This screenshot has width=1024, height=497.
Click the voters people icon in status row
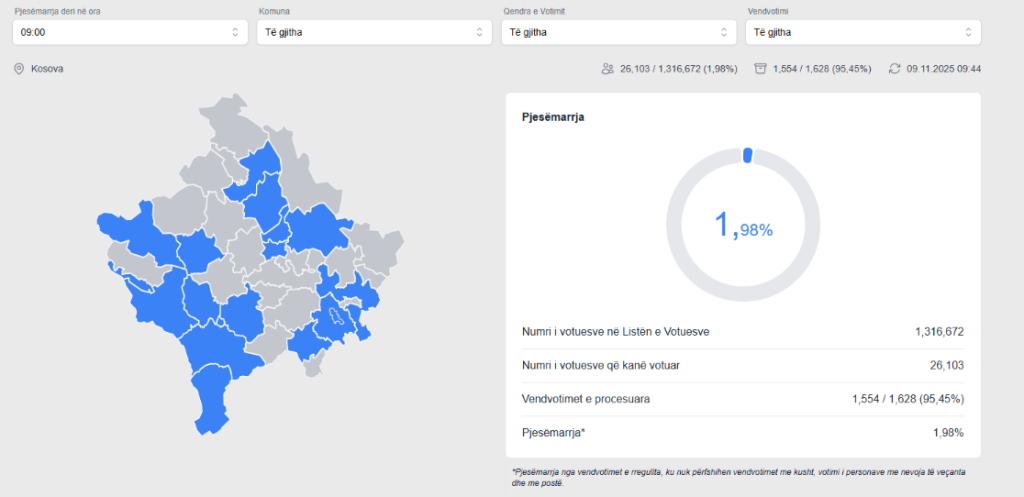click(607, 69)
